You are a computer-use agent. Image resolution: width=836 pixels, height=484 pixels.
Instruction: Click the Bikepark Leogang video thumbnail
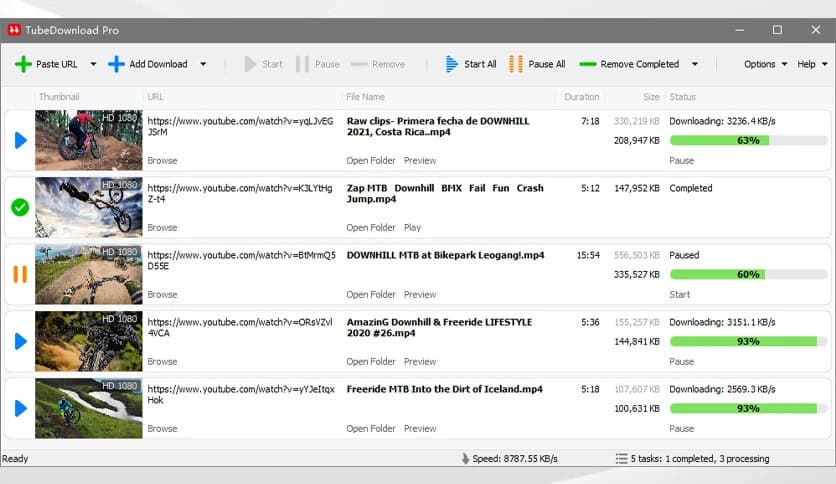tap(89, 274)
